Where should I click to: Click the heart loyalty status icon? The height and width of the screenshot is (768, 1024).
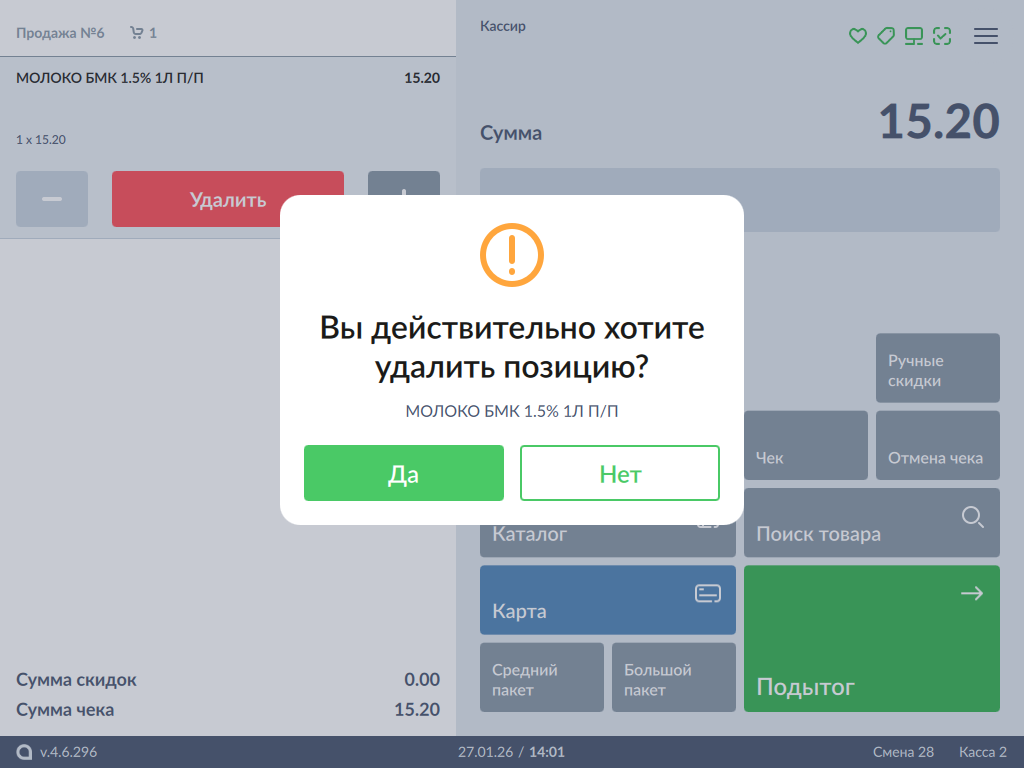(857, 36)
